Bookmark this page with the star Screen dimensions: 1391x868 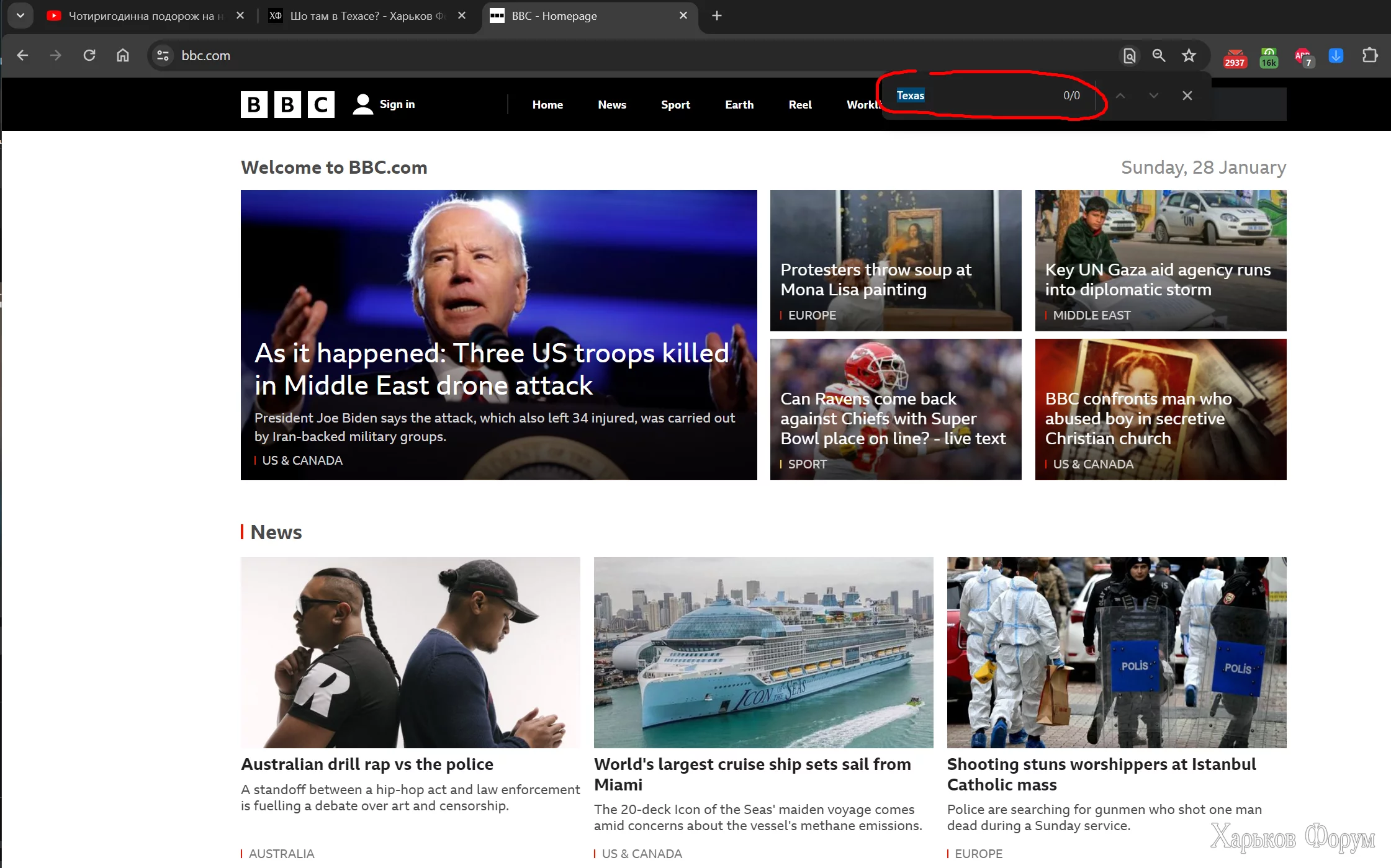coord(1189,56)
